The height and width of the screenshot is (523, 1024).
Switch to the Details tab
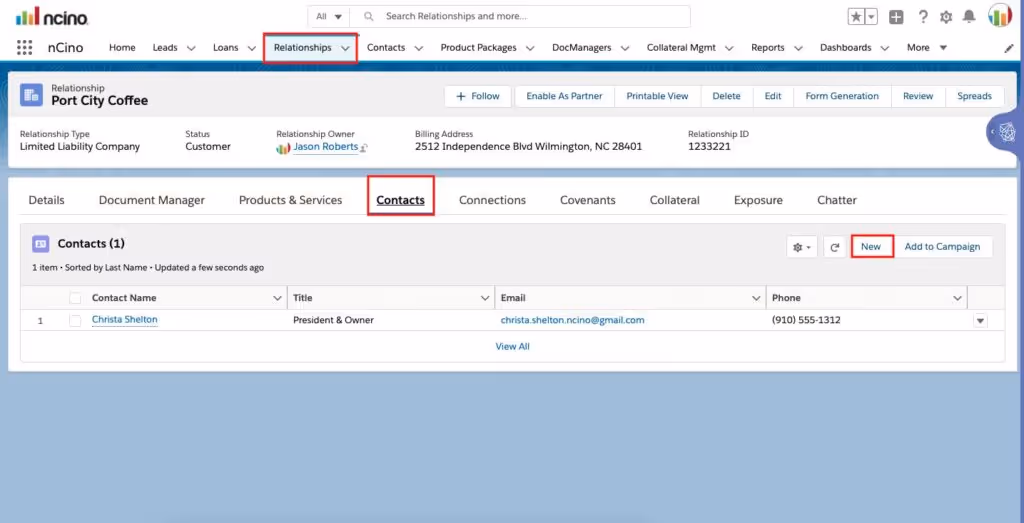point(46,200)
